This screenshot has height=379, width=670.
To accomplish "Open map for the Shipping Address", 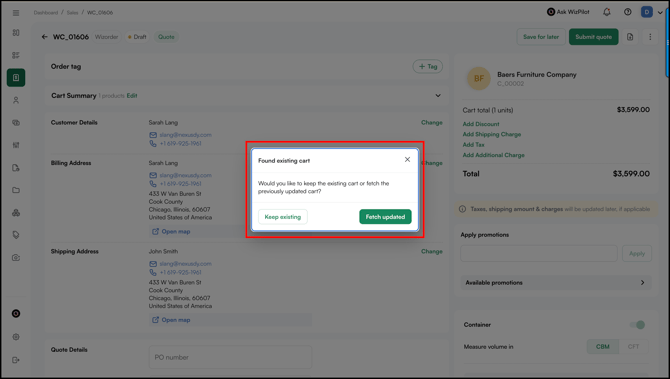I will 171,320.
